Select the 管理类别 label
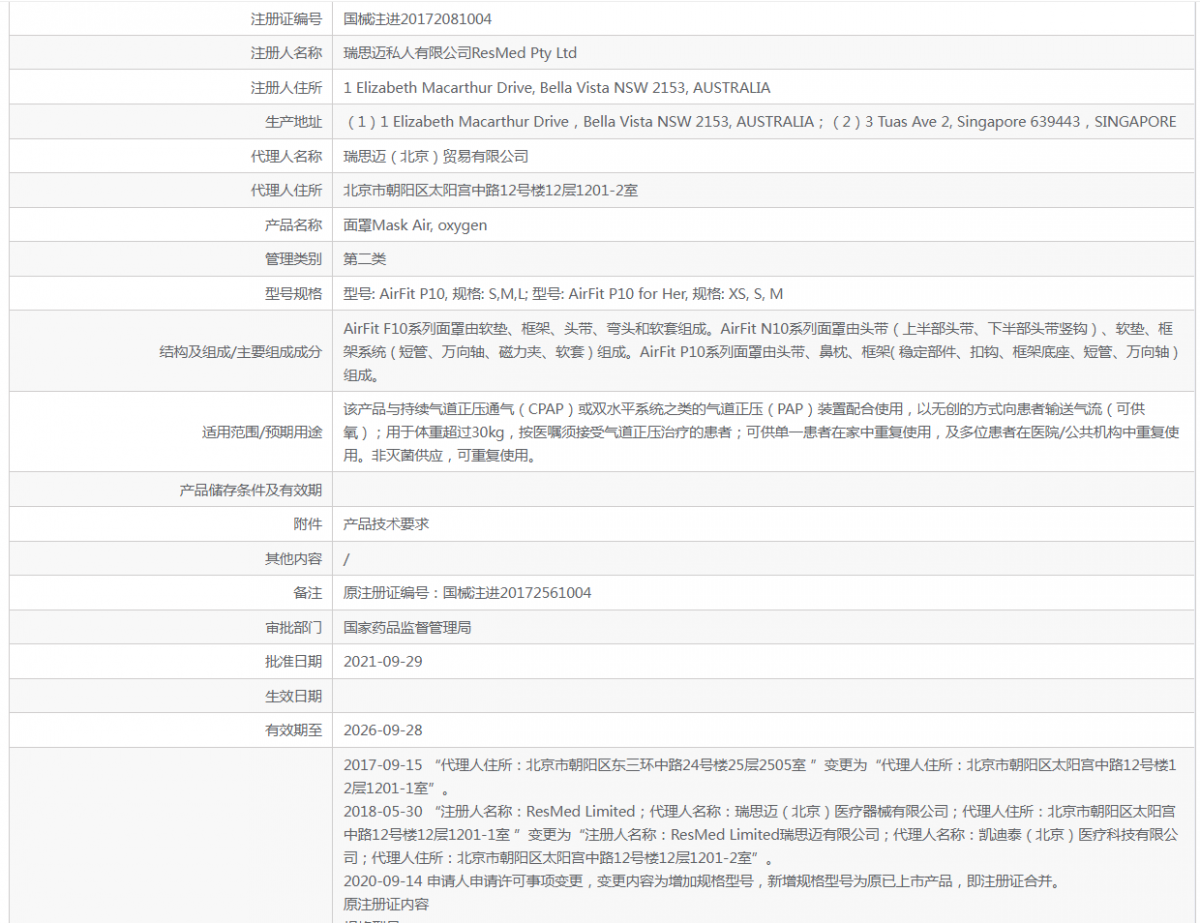1200x923 pixels. [293, 259]
